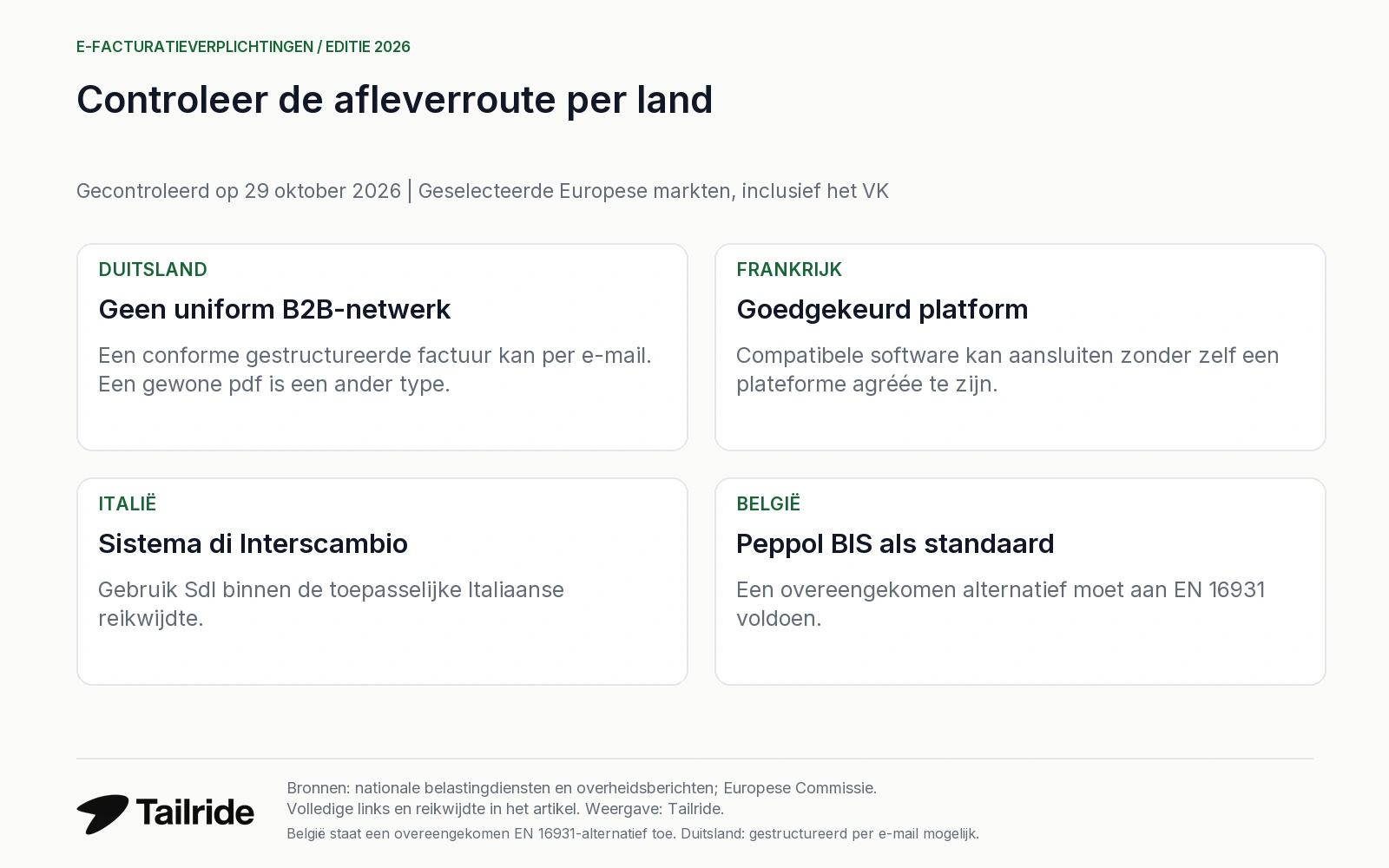Click the BELGIË country label

tap(768, 503)
